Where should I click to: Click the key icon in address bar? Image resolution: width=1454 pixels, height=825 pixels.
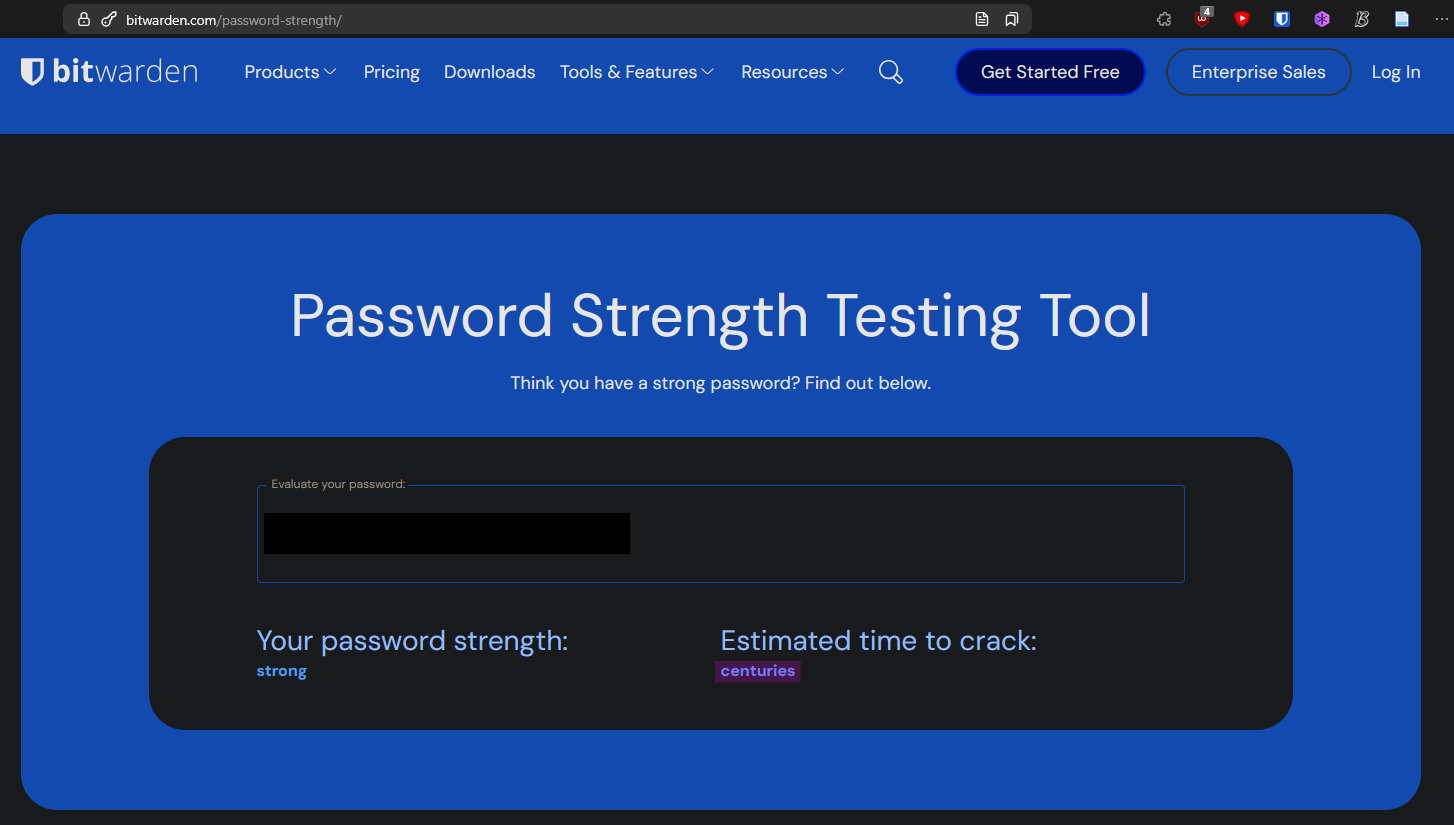(109, 19)
